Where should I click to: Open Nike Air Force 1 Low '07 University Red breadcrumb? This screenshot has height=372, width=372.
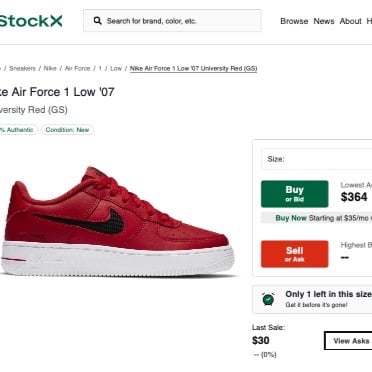(193, 68)
